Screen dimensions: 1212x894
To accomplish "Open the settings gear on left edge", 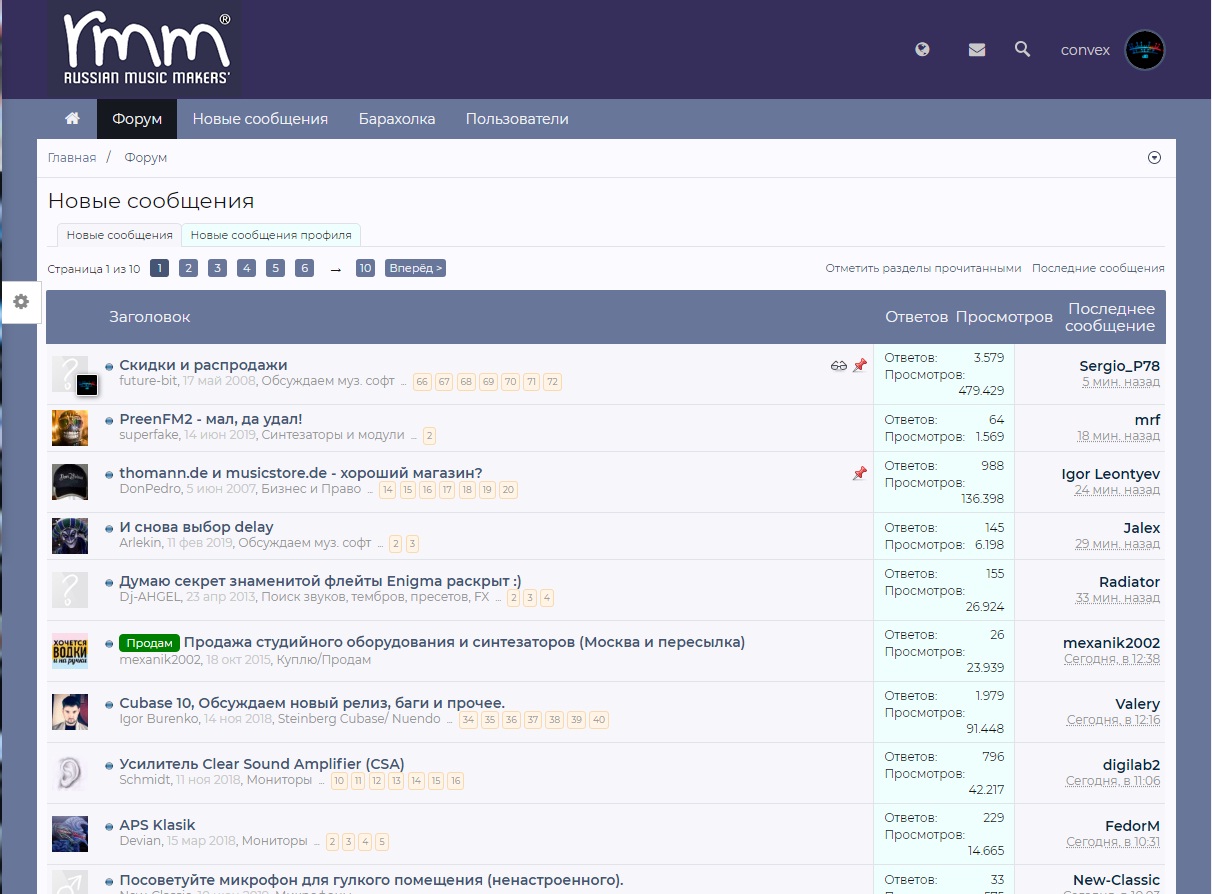I will 20,301.
